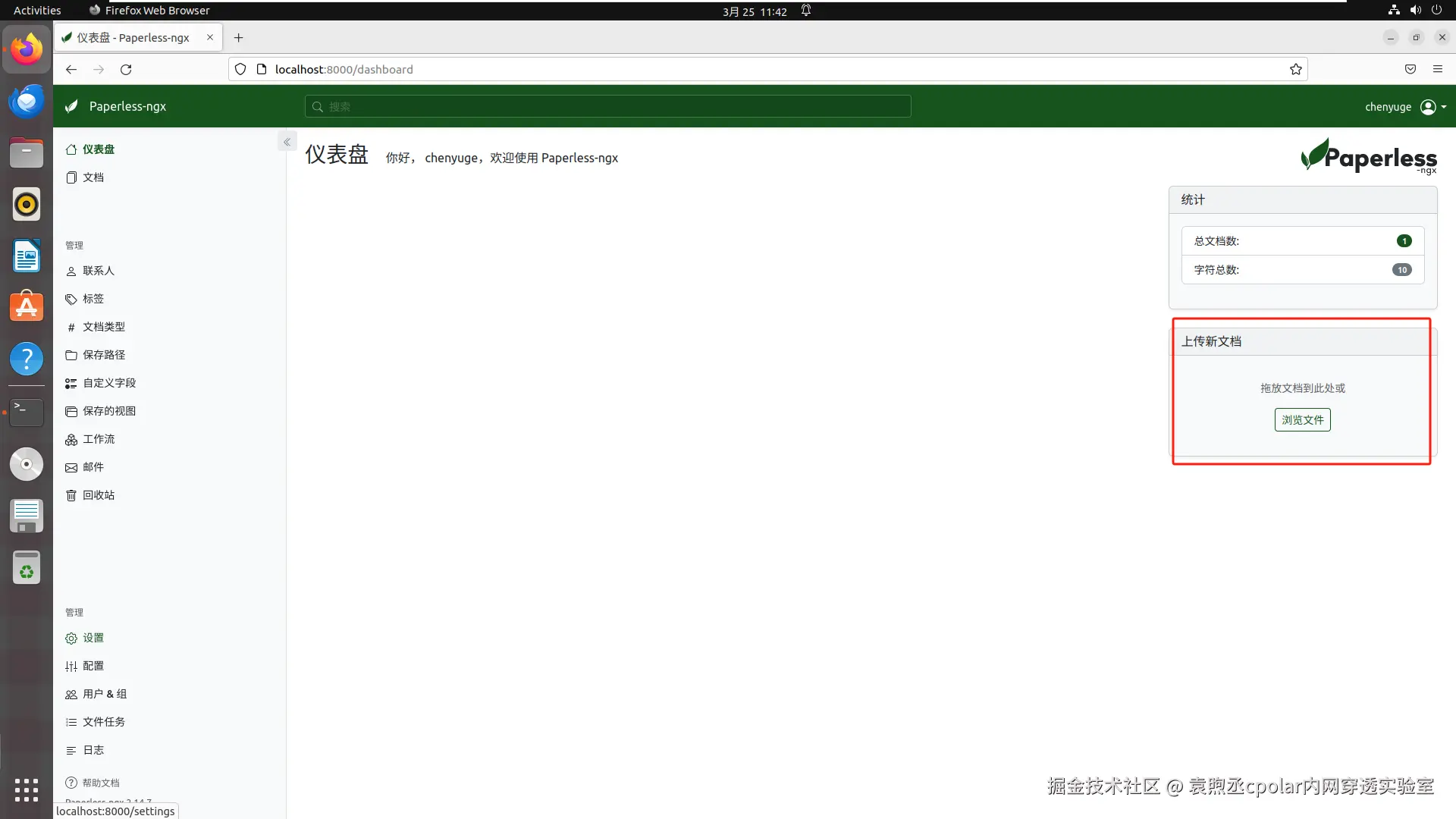This screenshot has height=819, width=1456.
Task: Click the total documents count badge 1
Action: point(1404,240)
